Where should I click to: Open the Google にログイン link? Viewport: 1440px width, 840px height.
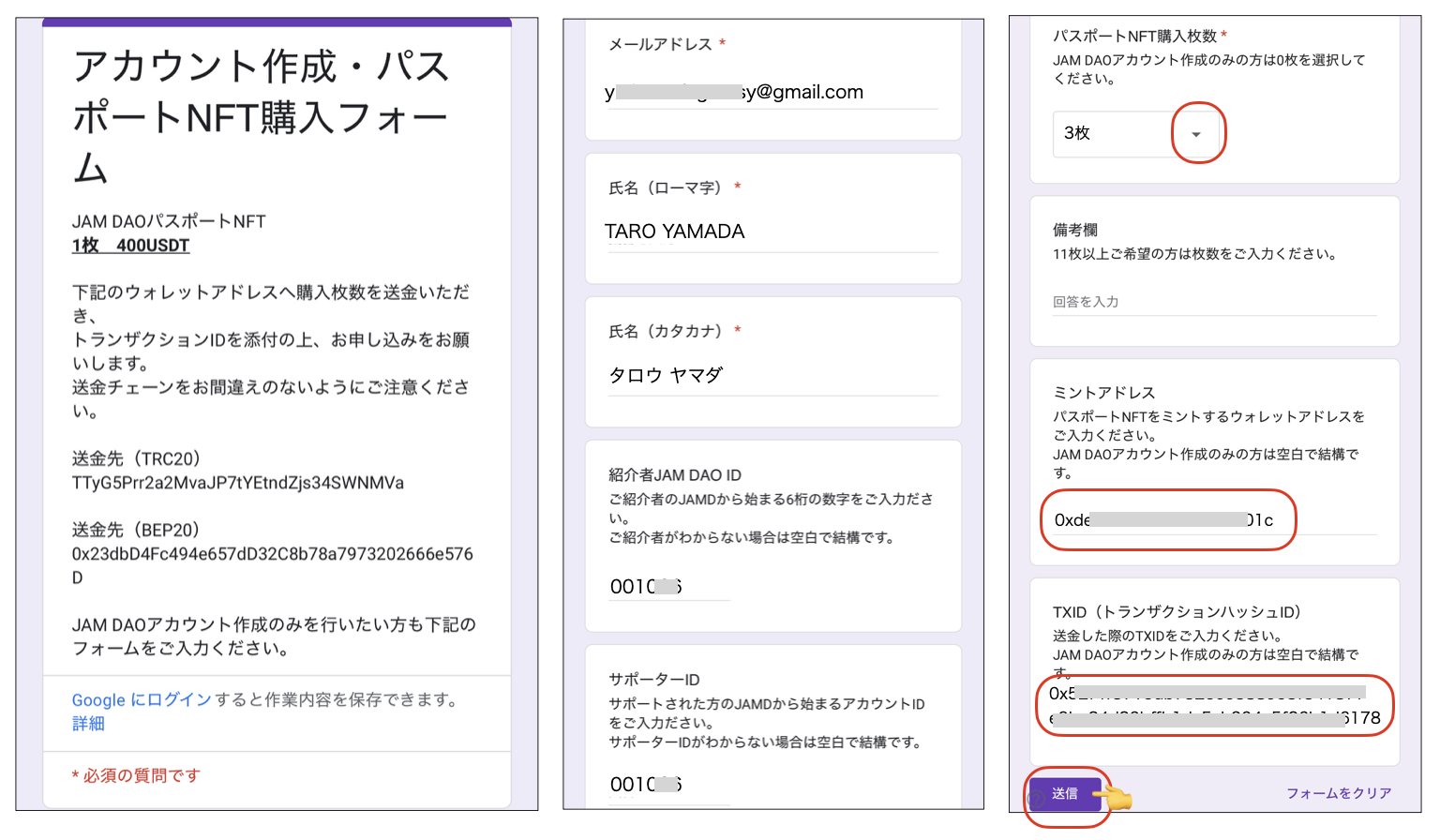(142, 700)
